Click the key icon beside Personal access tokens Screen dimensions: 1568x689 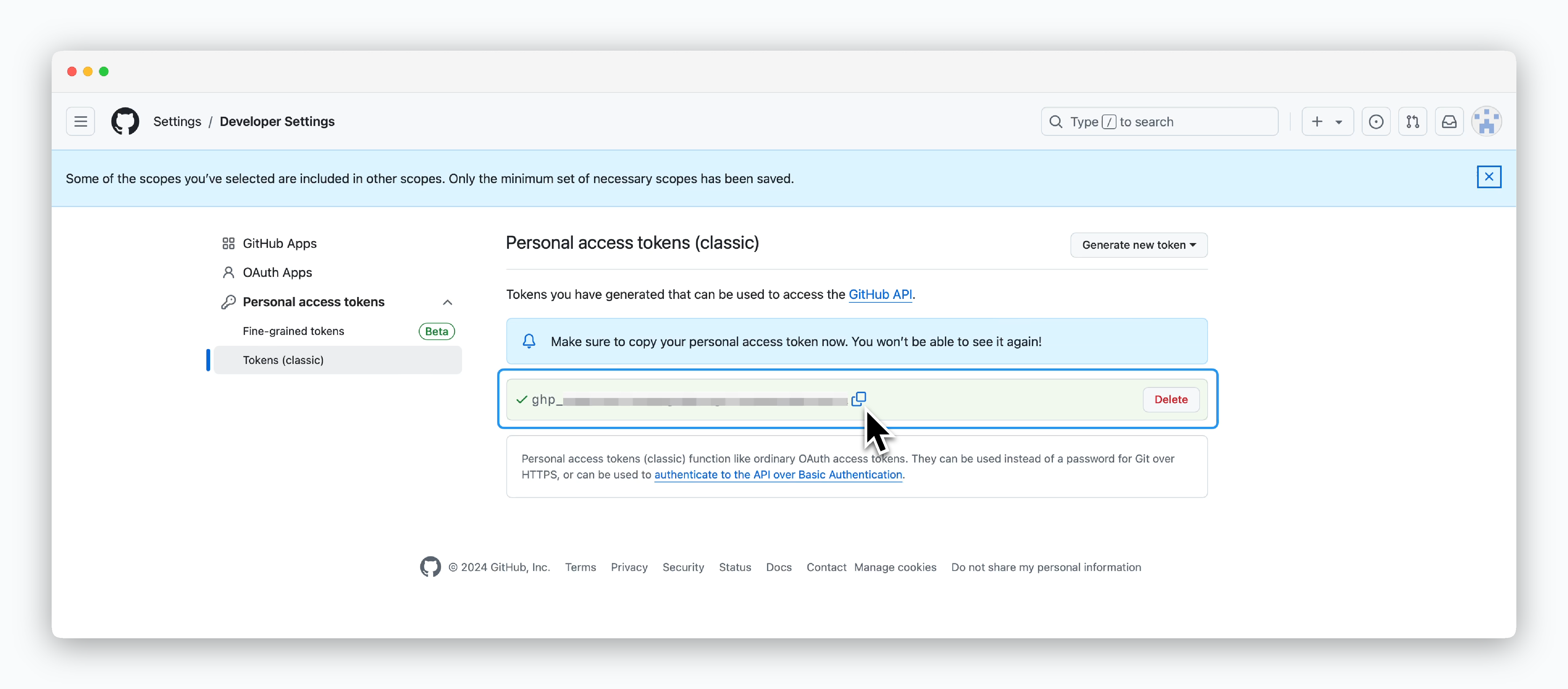(228, 302)
